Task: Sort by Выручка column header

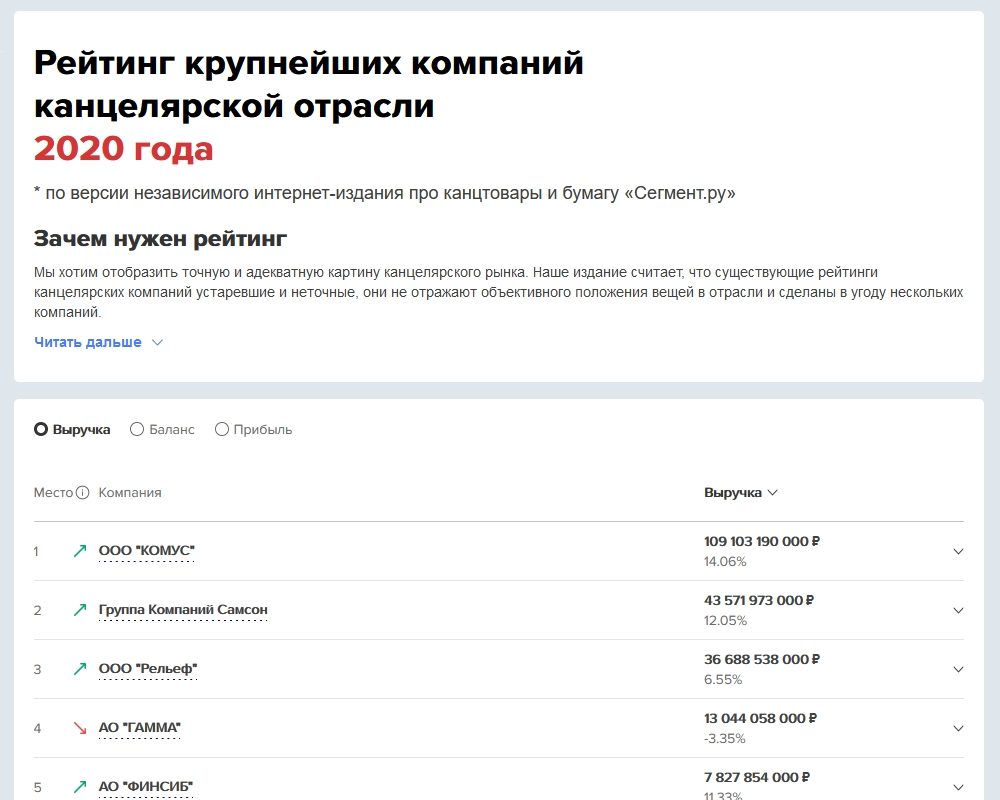Action: pos(740,493)
